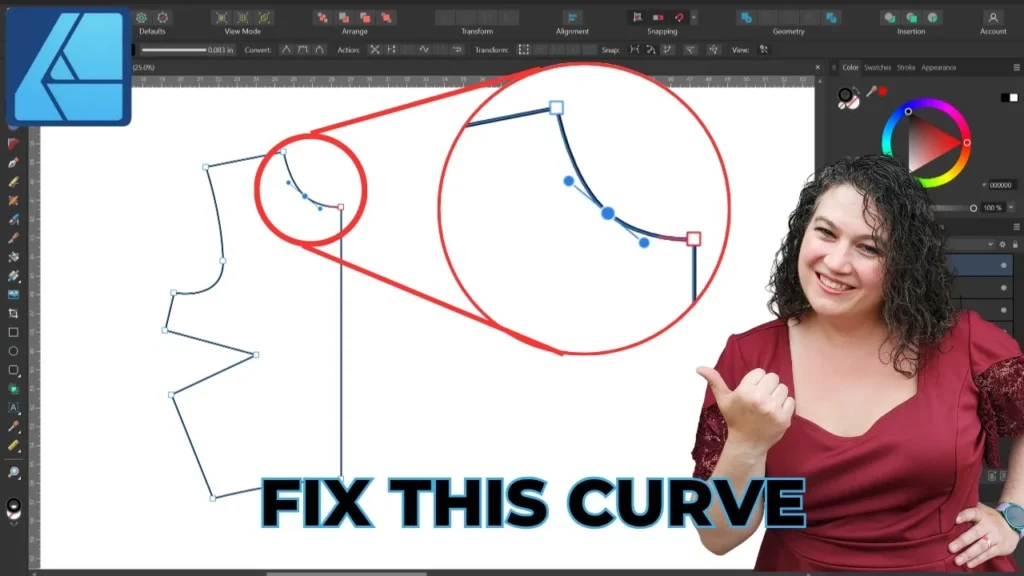The width and height of the screenshot is (1024, 576).
Task: Select the Rounded Rectangle tool
Action: [13, 370]
